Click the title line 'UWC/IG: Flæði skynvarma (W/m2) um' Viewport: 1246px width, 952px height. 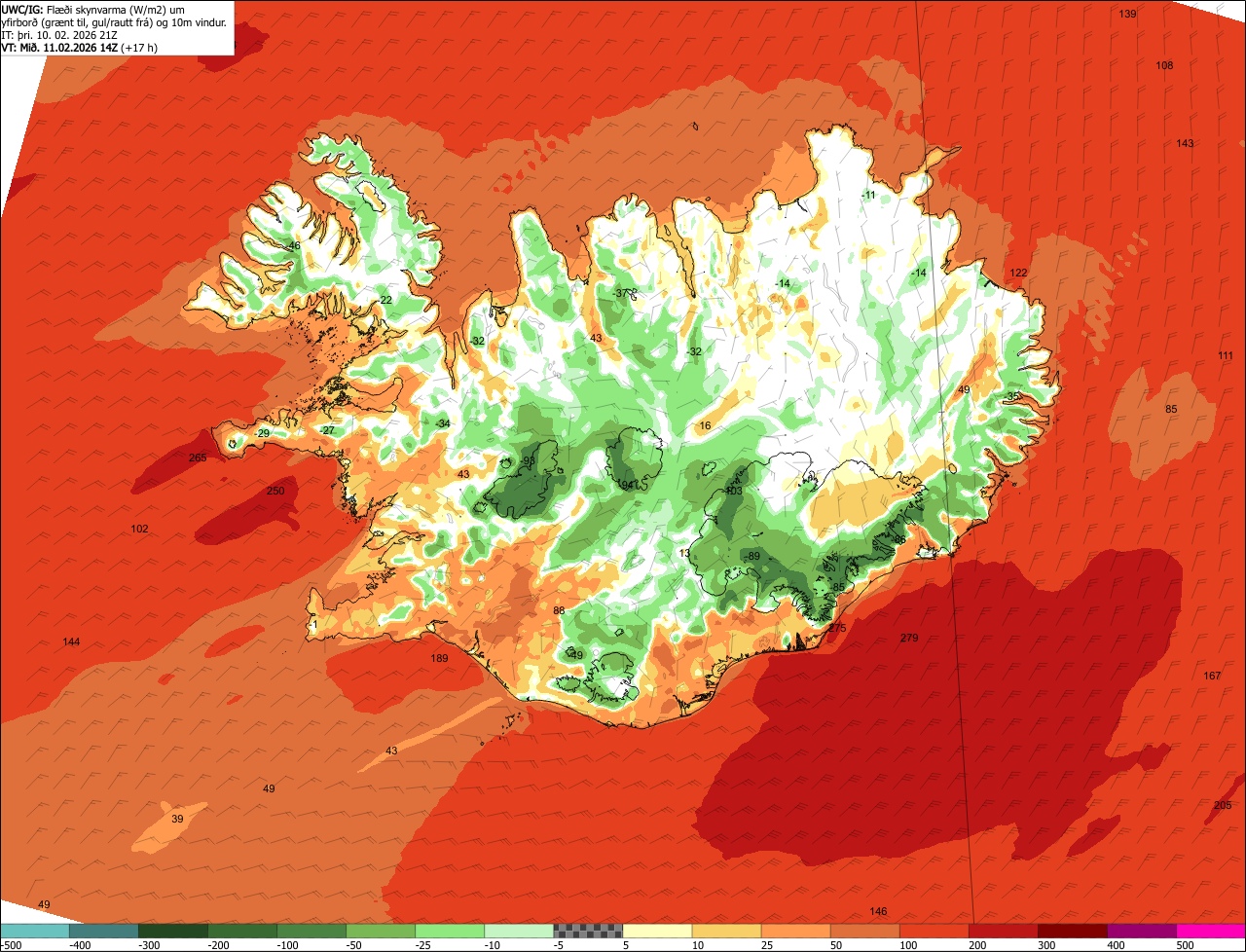[x=94, y=9]
